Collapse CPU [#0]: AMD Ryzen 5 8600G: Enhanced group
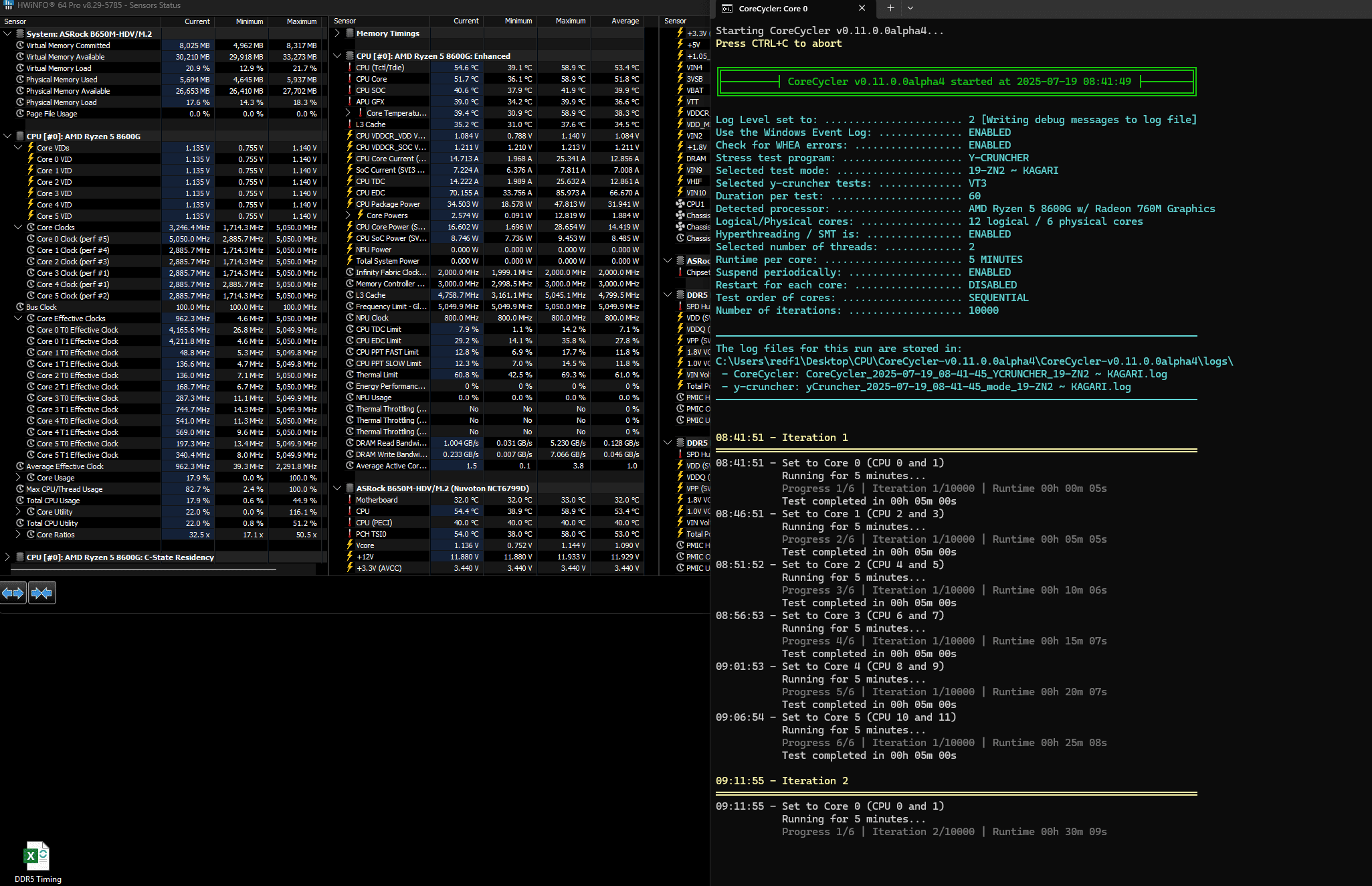Image resolution: width=1372 pixels, height=886 pixels. (337, 56)
